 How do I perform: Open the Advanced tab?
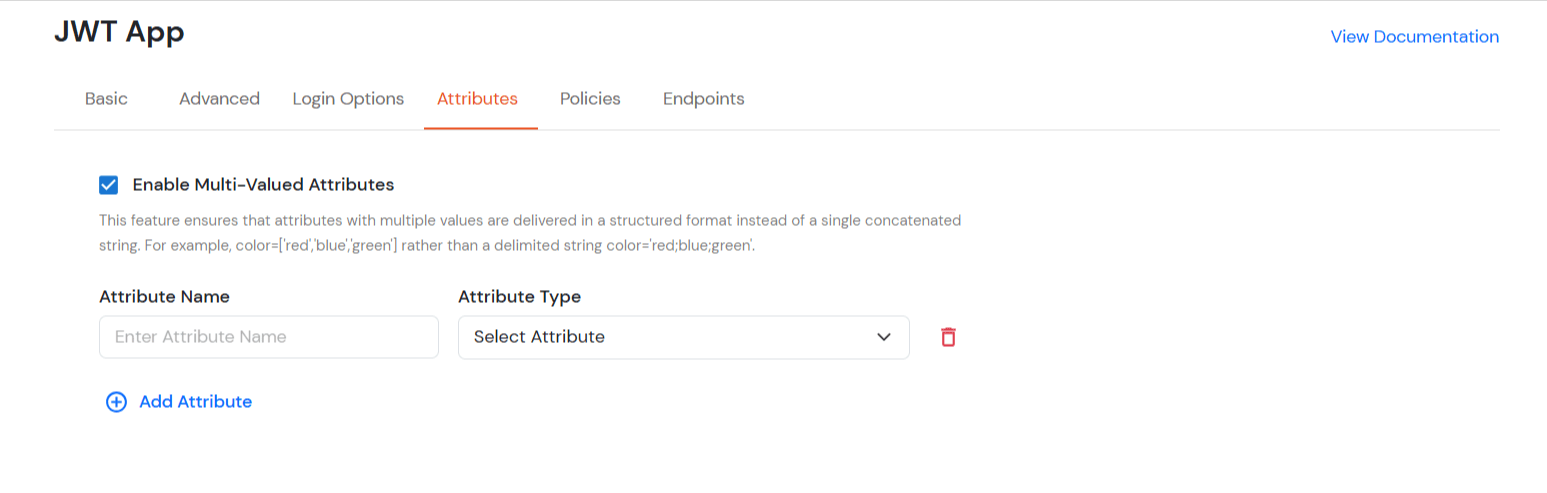pyautogui.click(x=219, y=99)
